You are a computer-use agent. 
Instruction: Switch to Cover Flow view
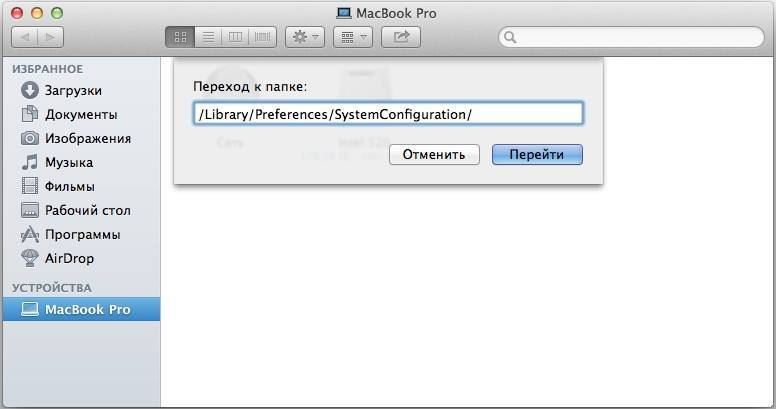(x=263, y=37)
